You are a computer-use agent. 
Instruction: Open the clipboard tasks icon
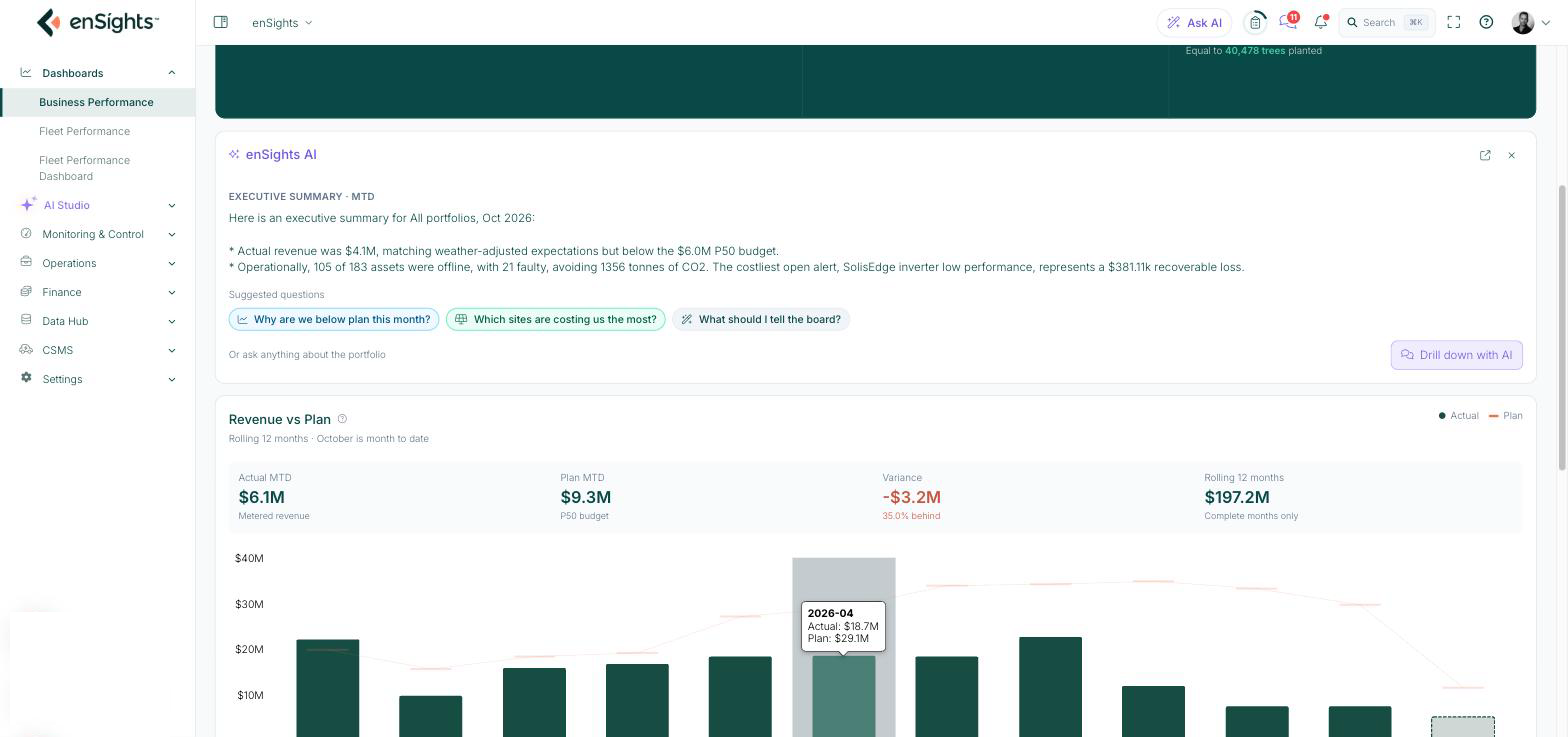(1255, 22)
